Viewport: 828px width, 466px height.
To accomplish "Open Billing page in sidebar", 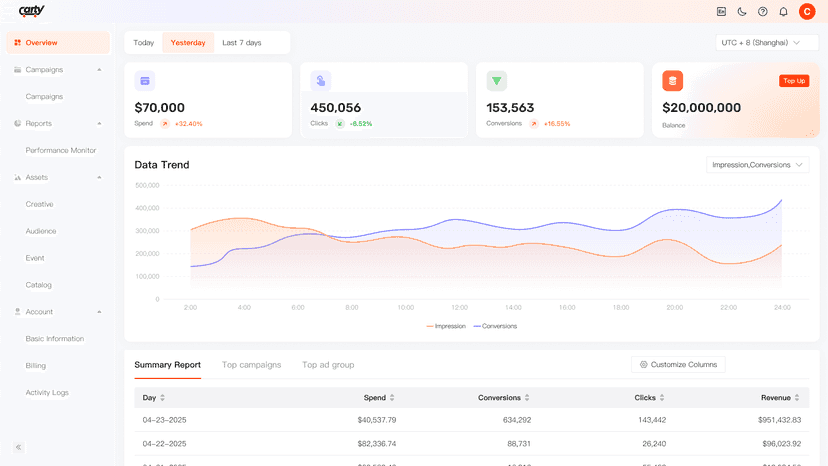I will coord(36,366).
